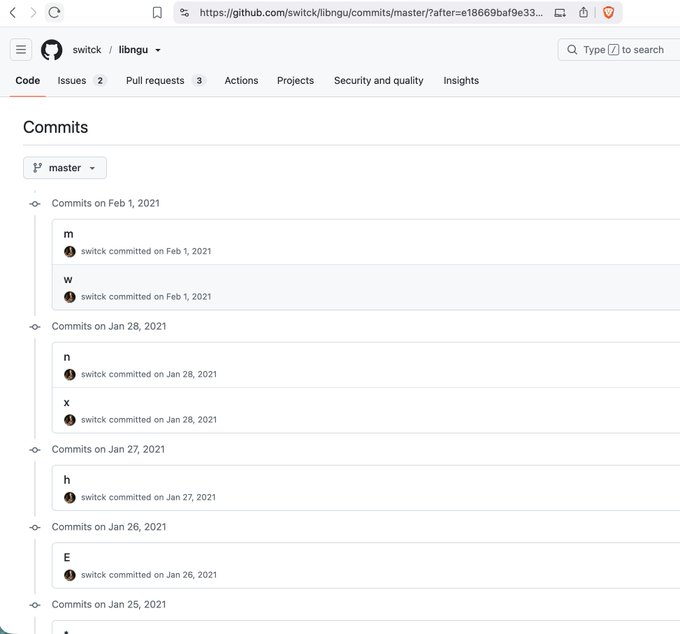
Task: Click 'Commits on Jan 27, 2021' heading
Action: 108,450
